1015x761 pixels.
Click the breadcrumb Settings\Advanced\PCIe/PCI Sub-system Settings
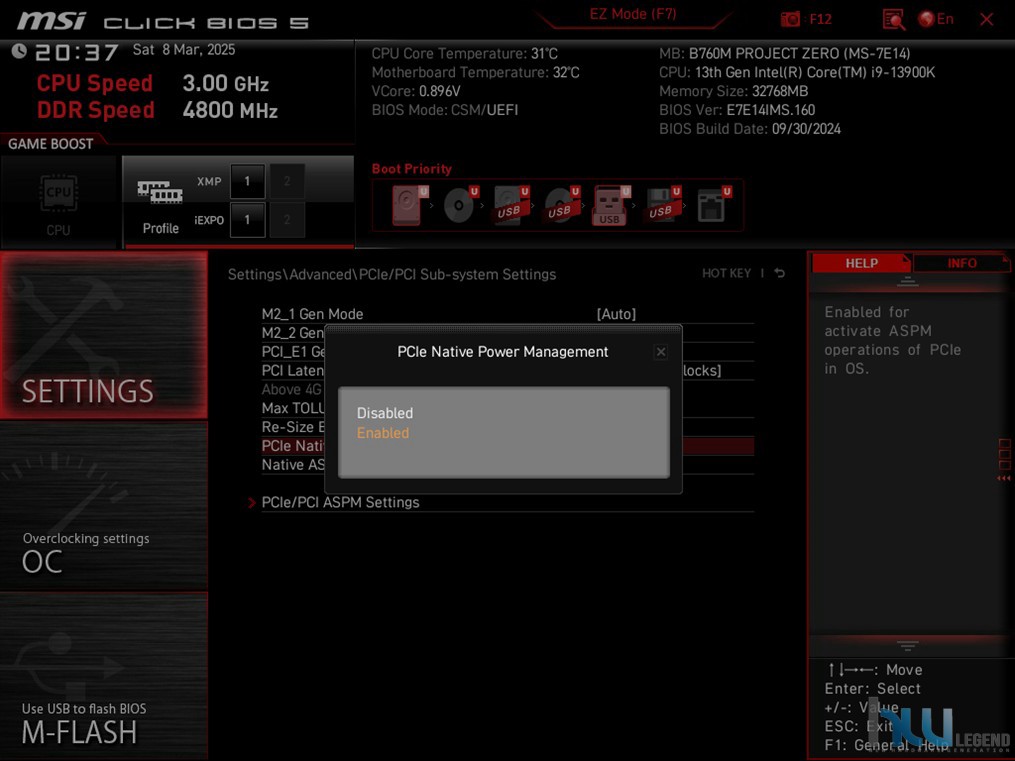[x=392, y=274]
